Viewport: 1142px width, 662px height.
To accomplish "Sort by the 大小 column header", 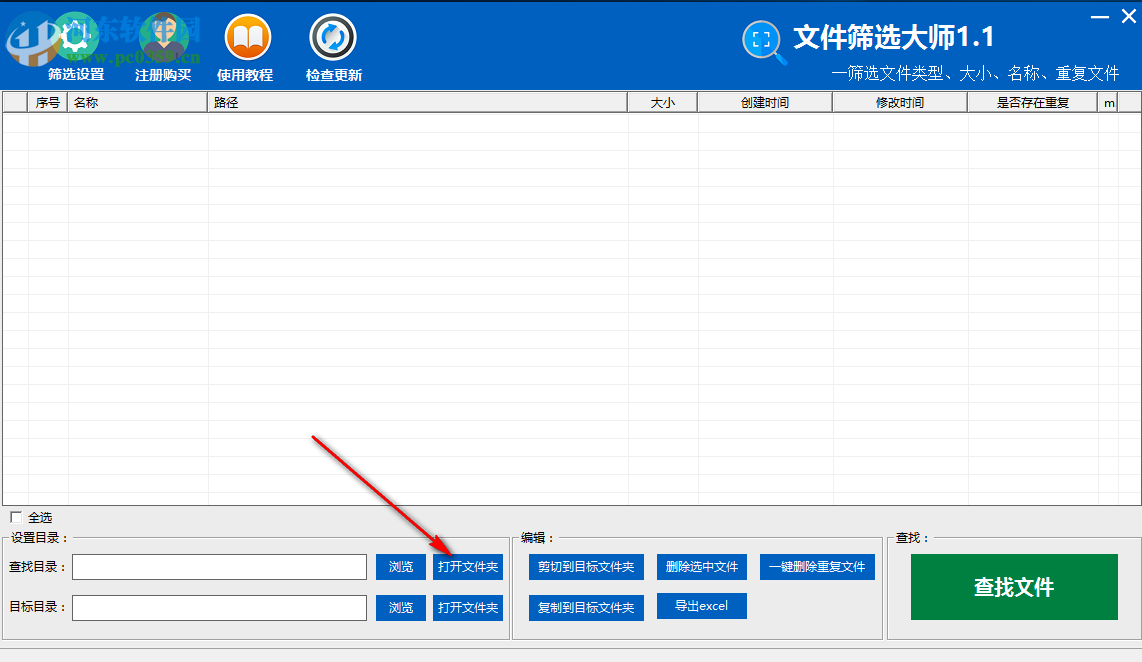I will click(x=663, y=103).
